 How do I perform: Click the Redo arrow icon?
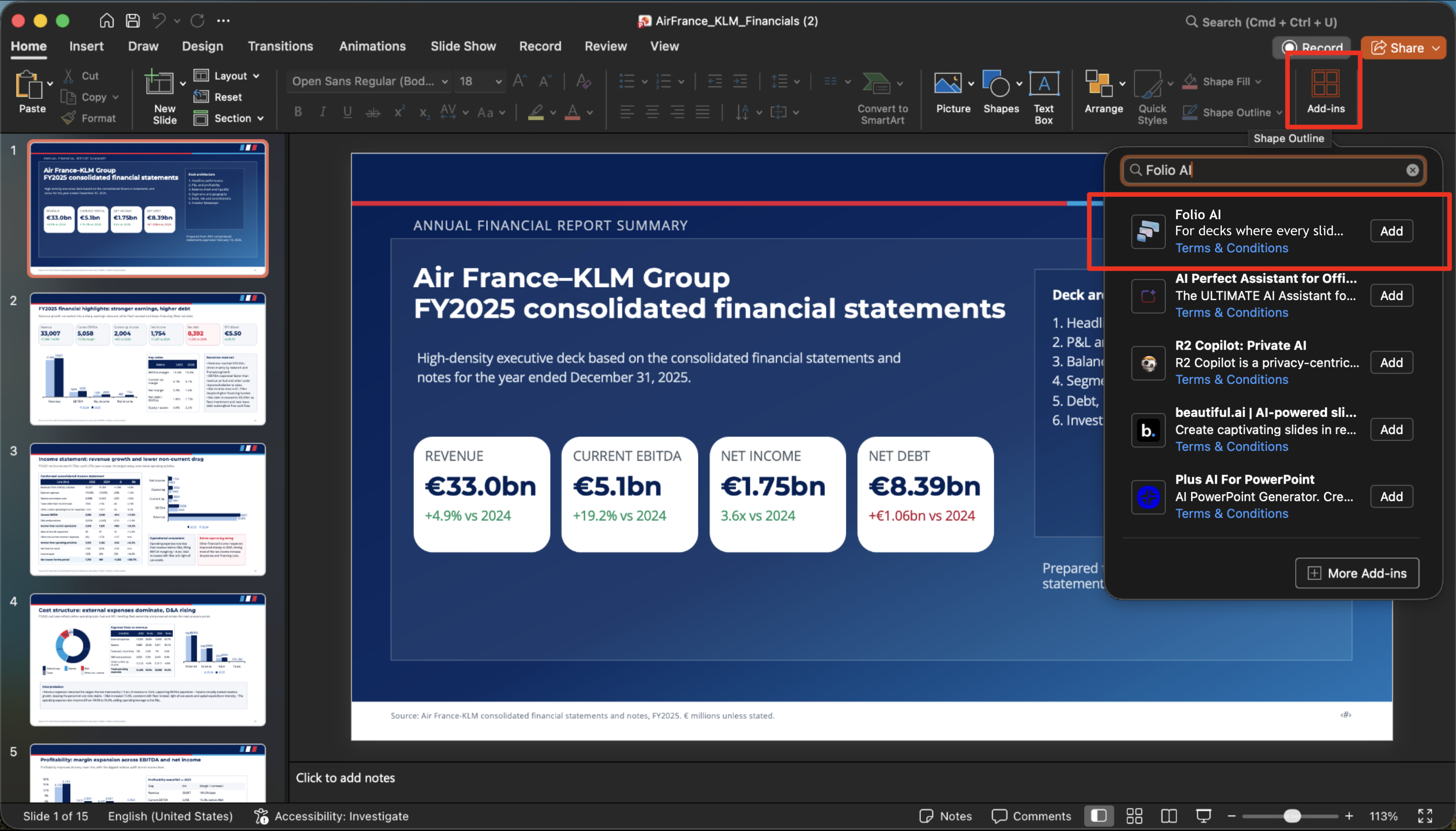coord(197,20)
